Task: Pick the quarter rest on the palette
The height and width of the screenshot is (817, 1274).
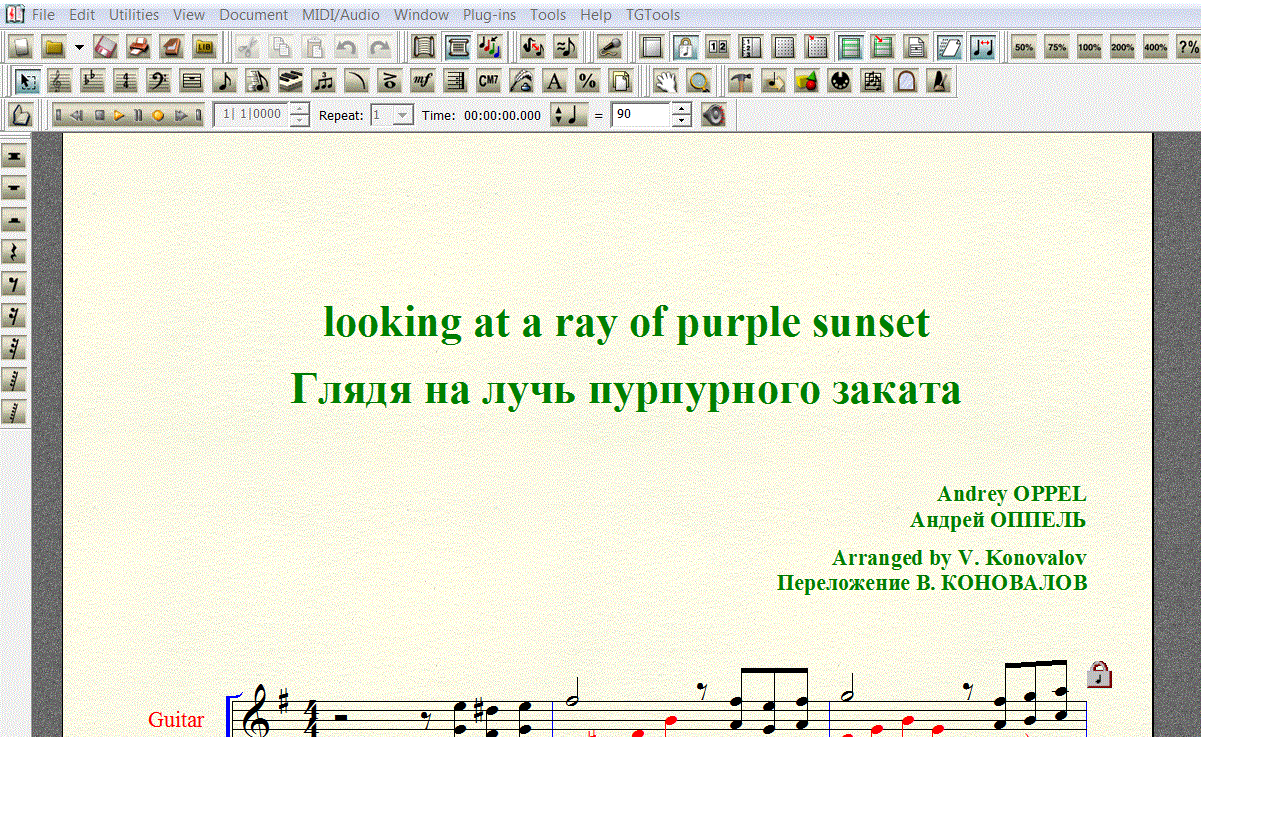Action: pyautogui.click(x=14, y=252)
